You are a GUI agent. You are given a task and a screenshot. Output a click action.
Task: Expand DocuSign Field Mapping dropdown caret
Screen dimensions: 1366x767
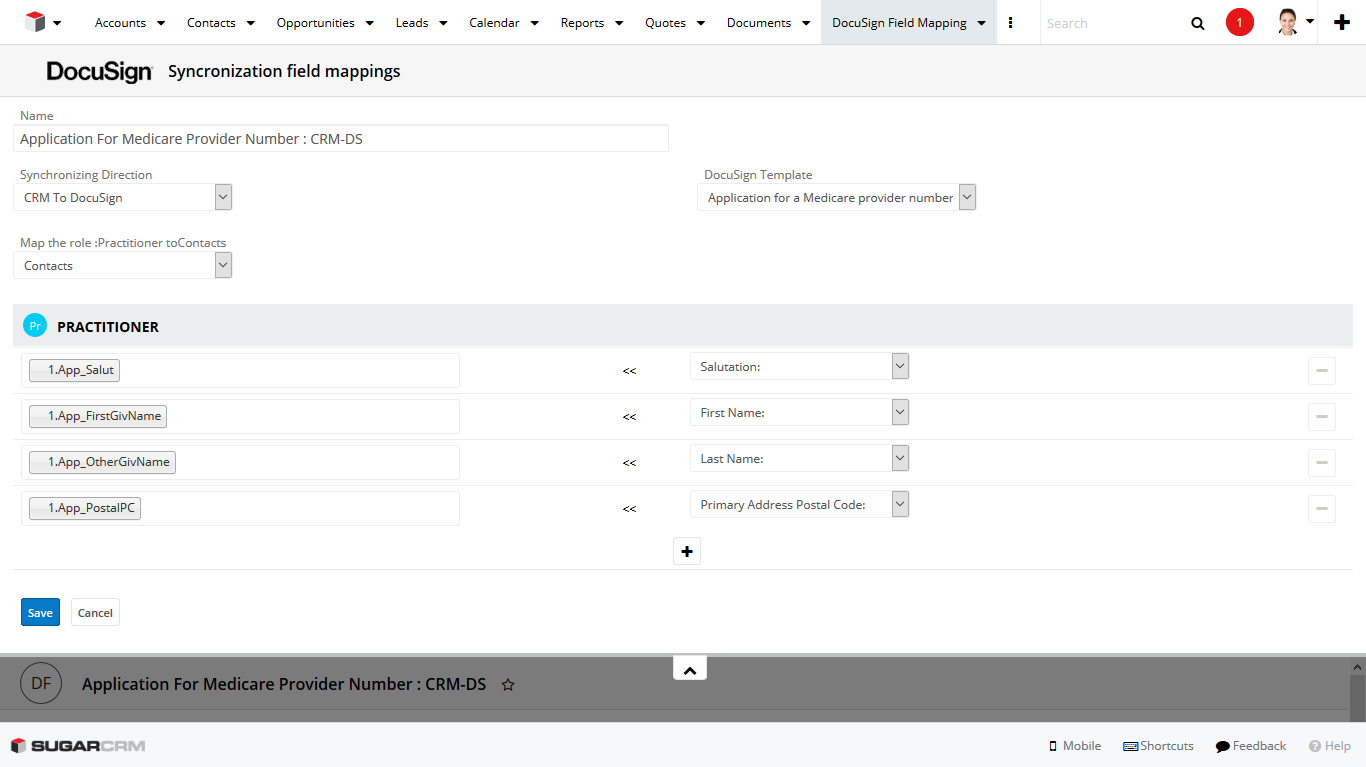pyautogui.click(x=981, y=23)
